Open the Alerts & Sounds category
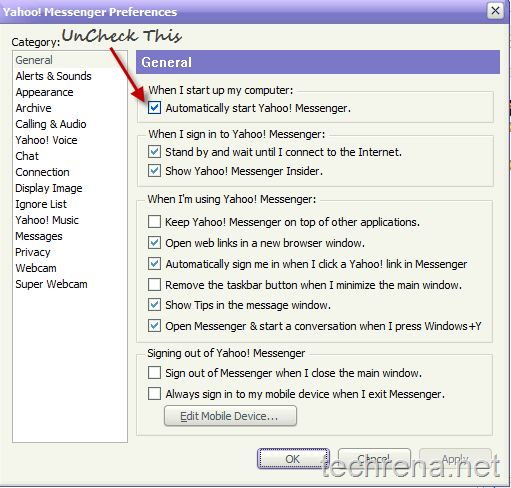The image size is (511, 488). [x=53, y=76]
